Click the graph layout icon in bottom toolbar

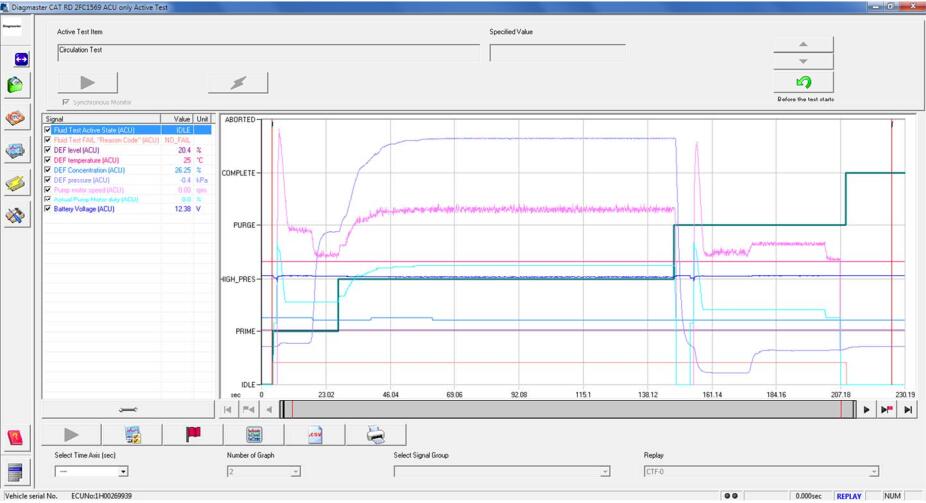tap(254, 435)
